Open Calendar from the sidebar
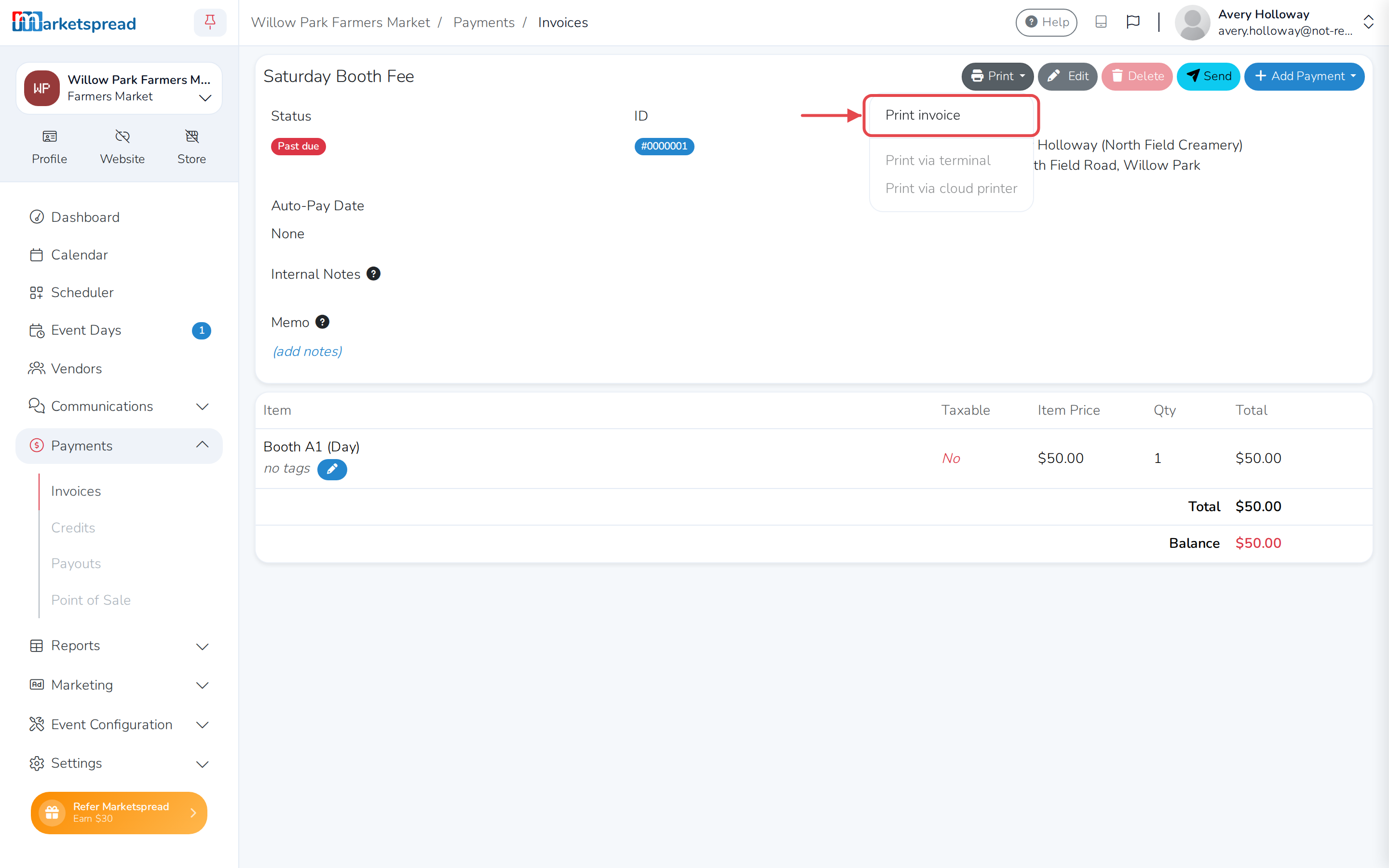 pyautogui.click(x=119, y=255)
